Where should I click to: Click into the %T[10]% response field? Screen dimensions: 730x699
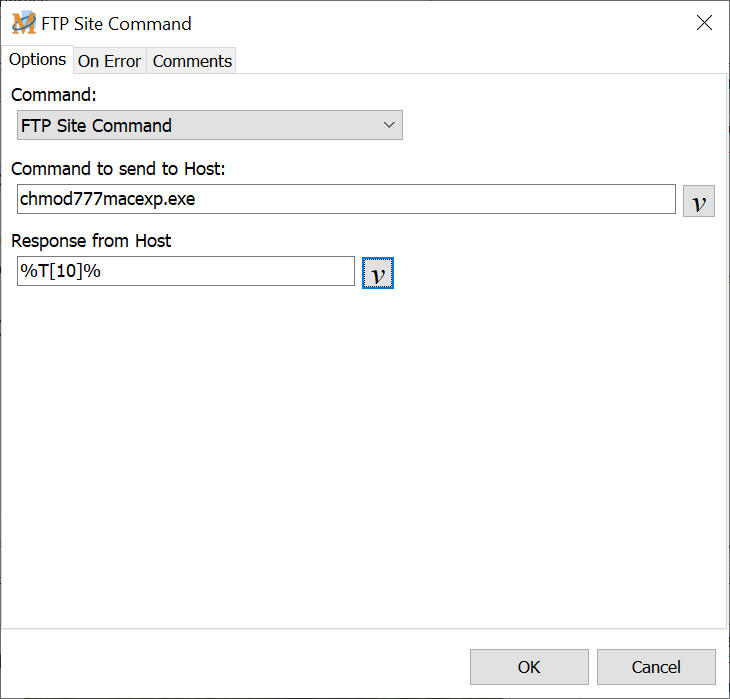click(x=186, y=271)
